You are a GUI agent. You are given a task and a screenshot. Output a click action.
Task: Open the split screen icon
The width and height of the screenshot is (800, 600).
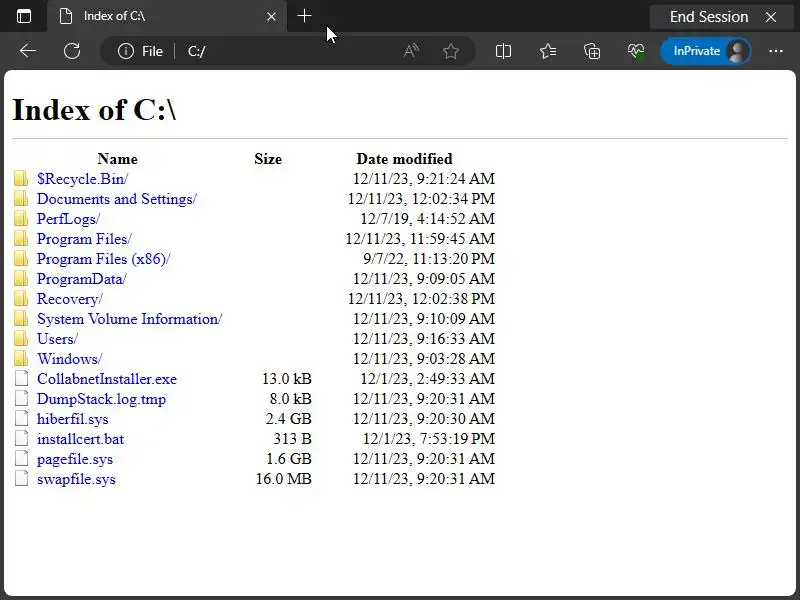coord(504,51)
